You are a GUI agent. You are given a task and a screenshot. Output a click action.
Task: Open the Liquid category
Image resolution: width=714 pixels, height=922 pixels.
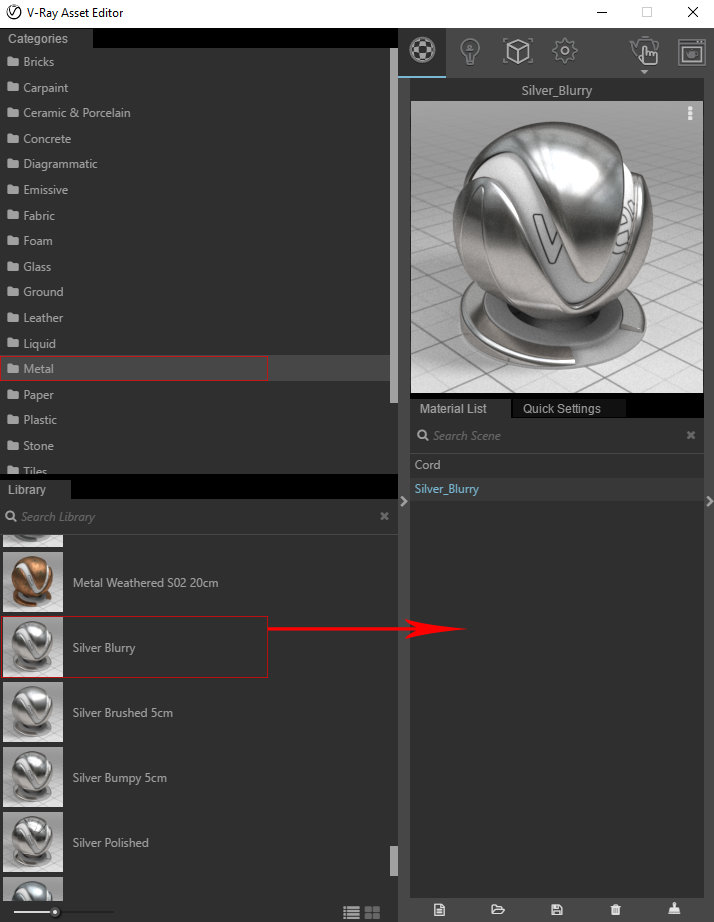click(x=194, y=344)
